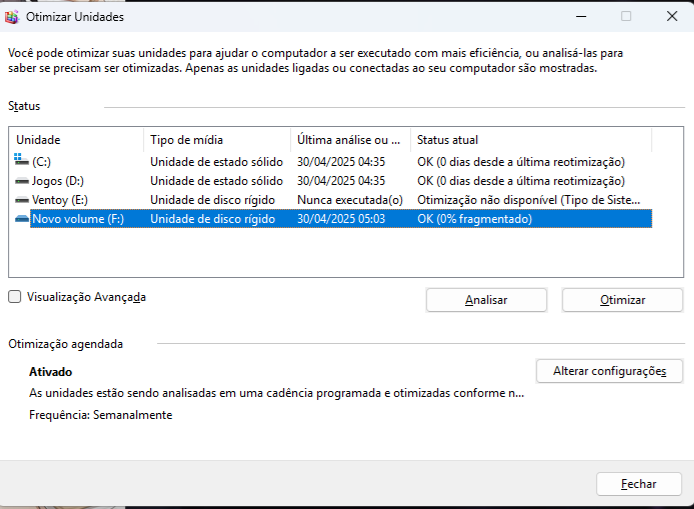Click the Otimizar button

[622, 300]
